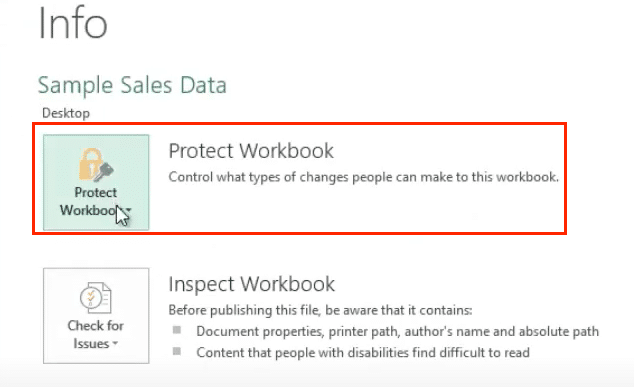Viewport: 634px width, 387px height.
Task: Click the Check for Issues button label
Action: click(96, 334)
